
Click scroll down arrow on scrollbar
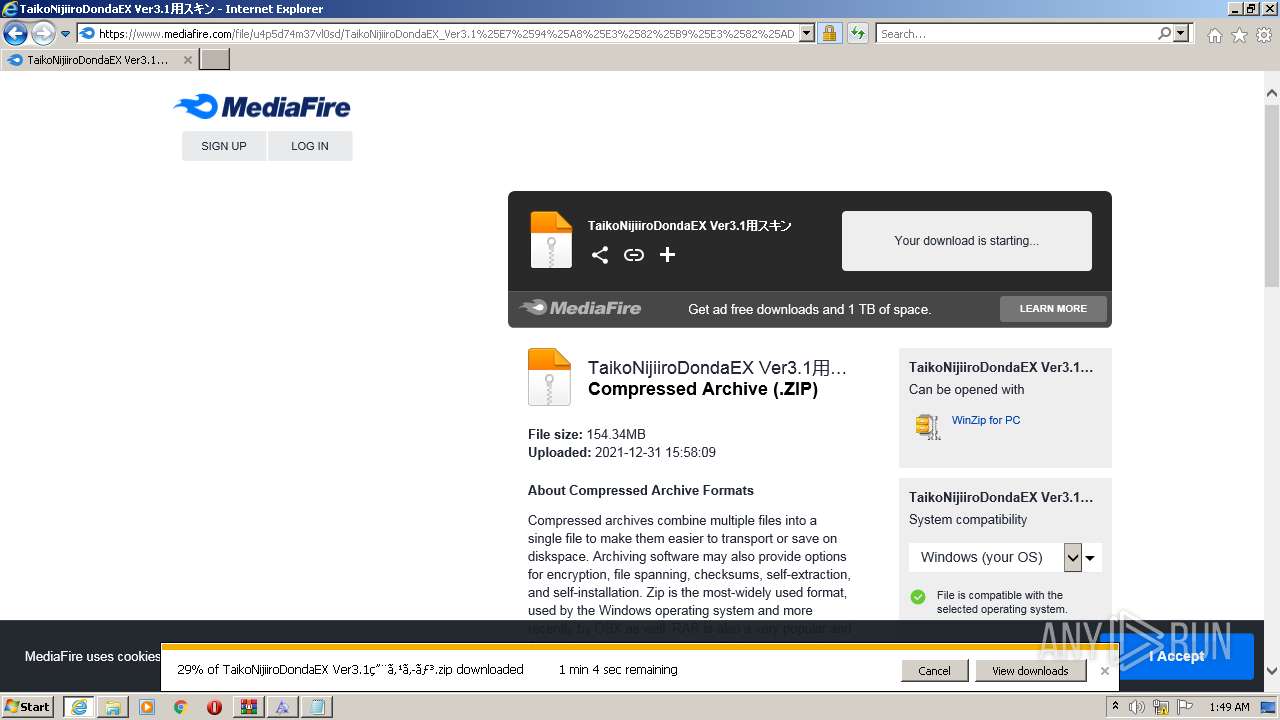(1272, 672)
